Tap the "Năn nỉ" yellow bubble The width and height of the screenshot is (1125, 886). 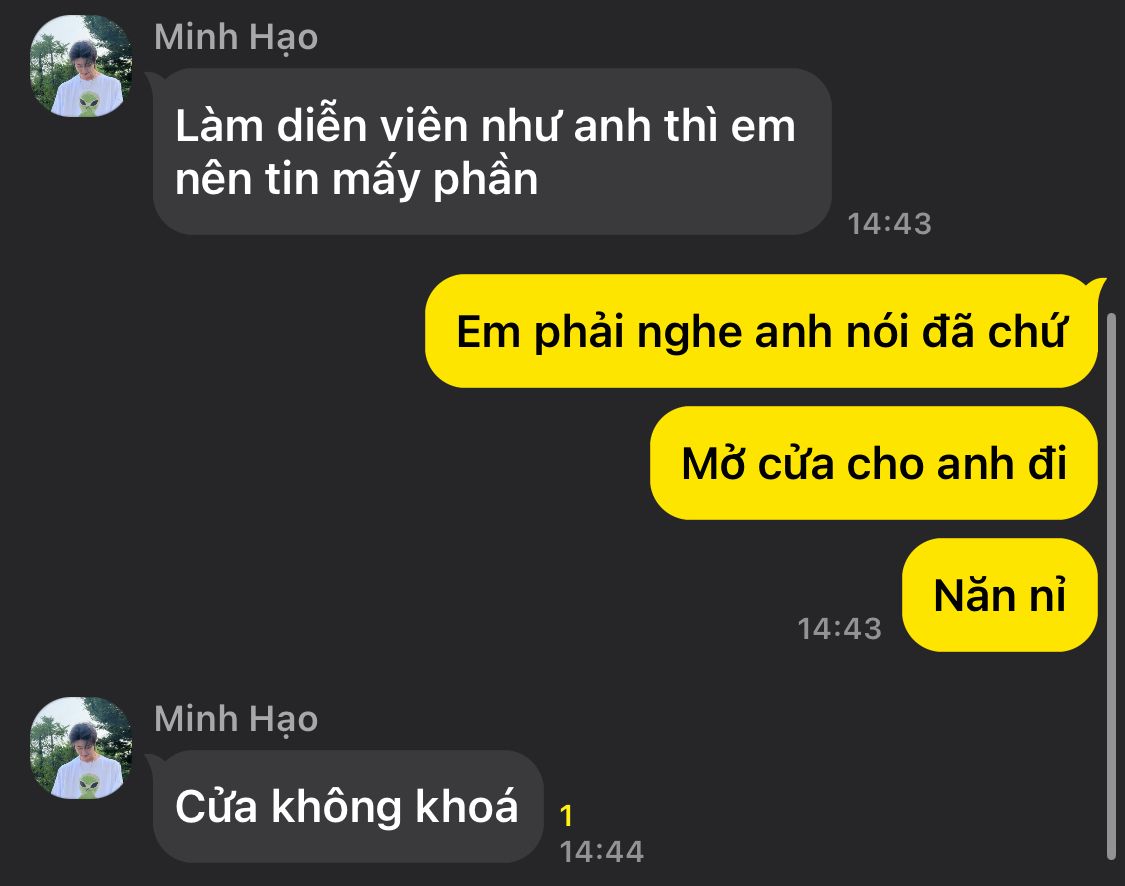click(999, 595)
